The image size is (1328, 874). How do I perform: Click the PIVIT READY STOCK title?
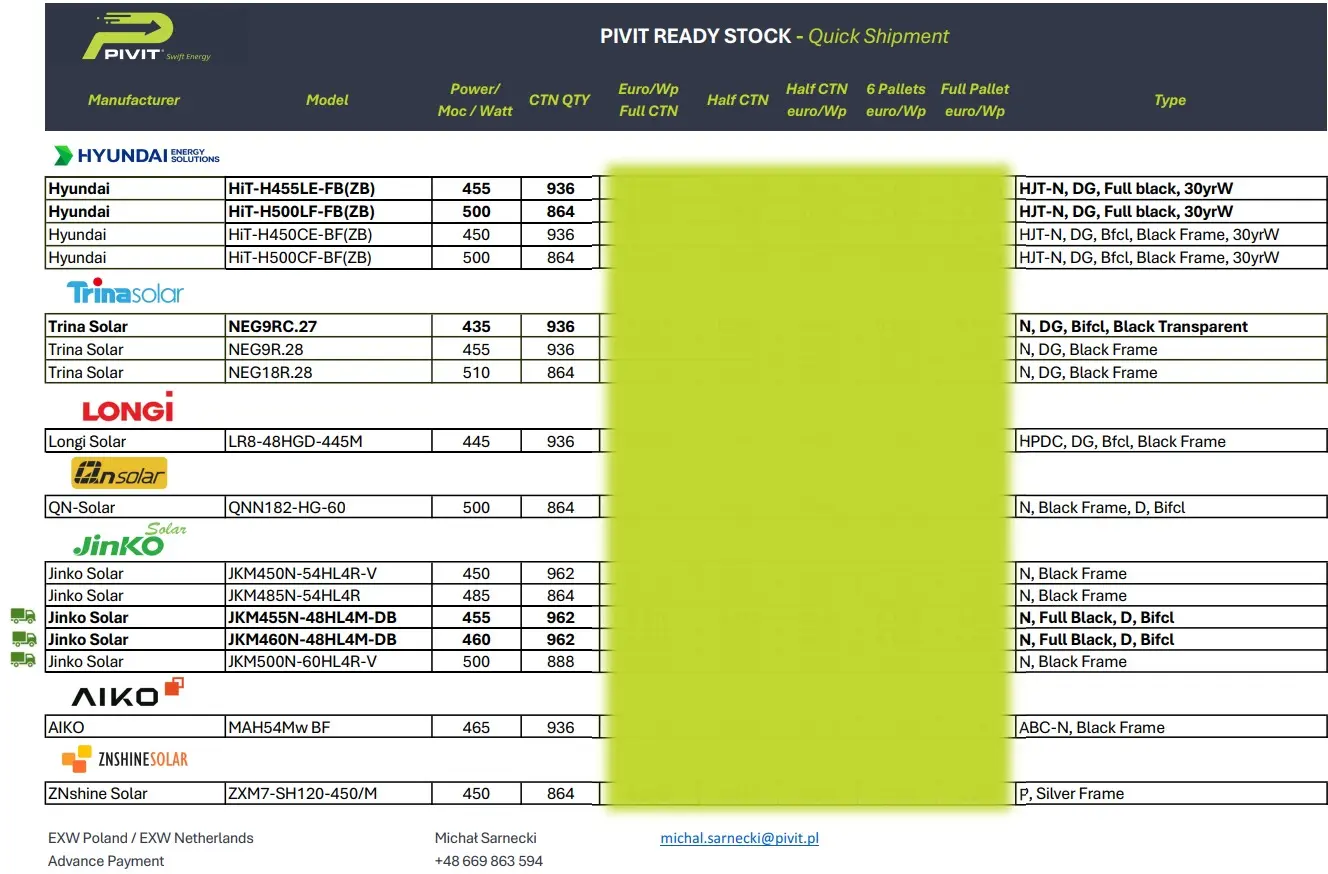point(775,37)
